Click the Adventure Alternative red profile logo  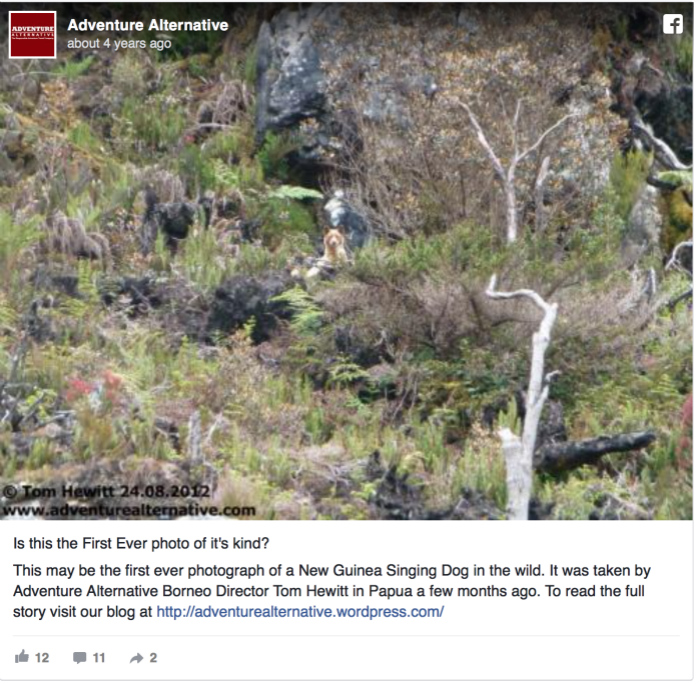(33, 34)
